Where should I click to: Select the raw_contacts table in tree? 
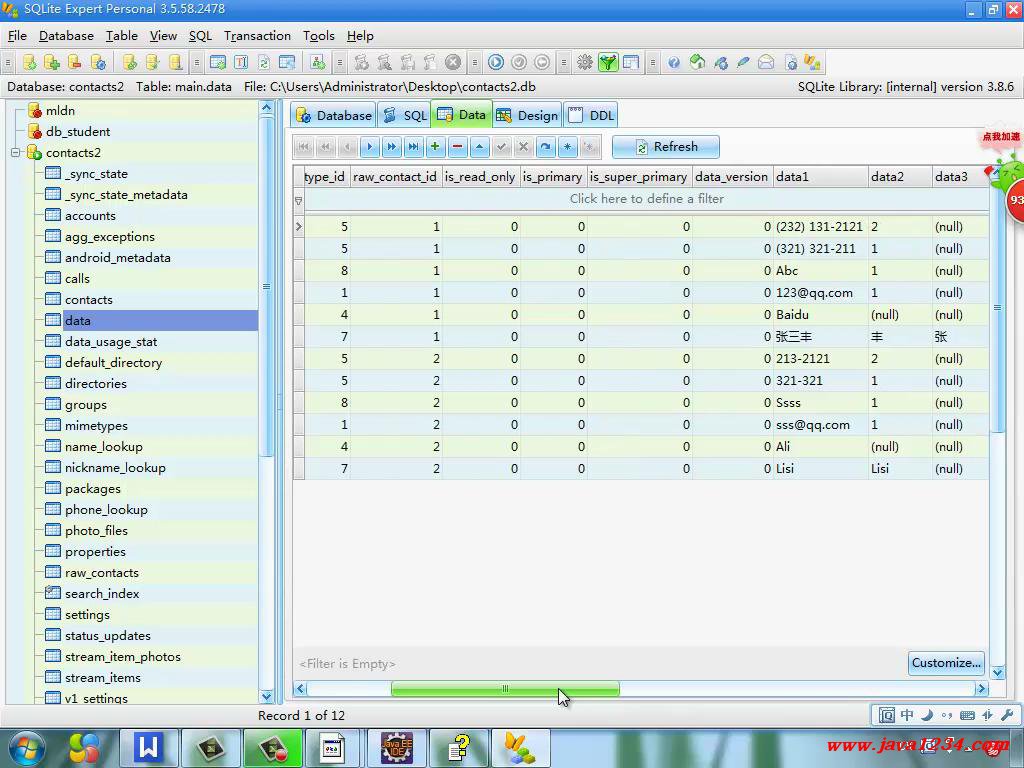click(102, 573)
